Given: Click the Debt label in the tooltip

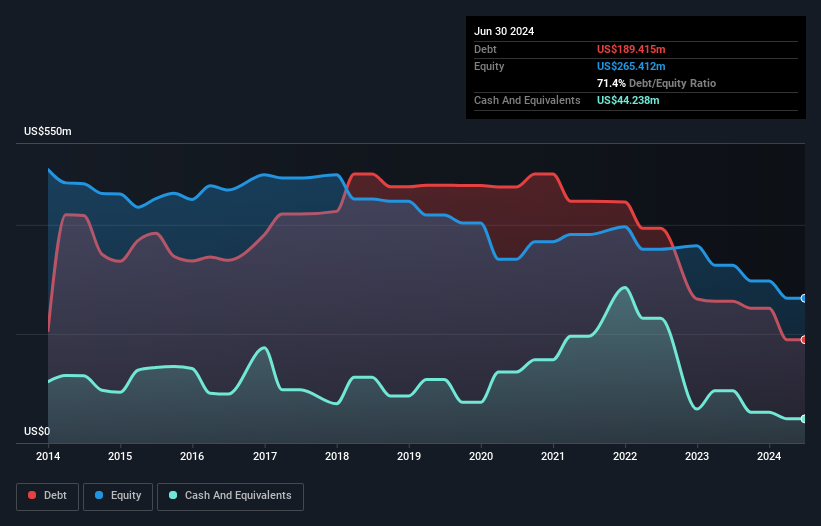Looking at the screenshot, I should pyautogui.click(x=485, y=49).
